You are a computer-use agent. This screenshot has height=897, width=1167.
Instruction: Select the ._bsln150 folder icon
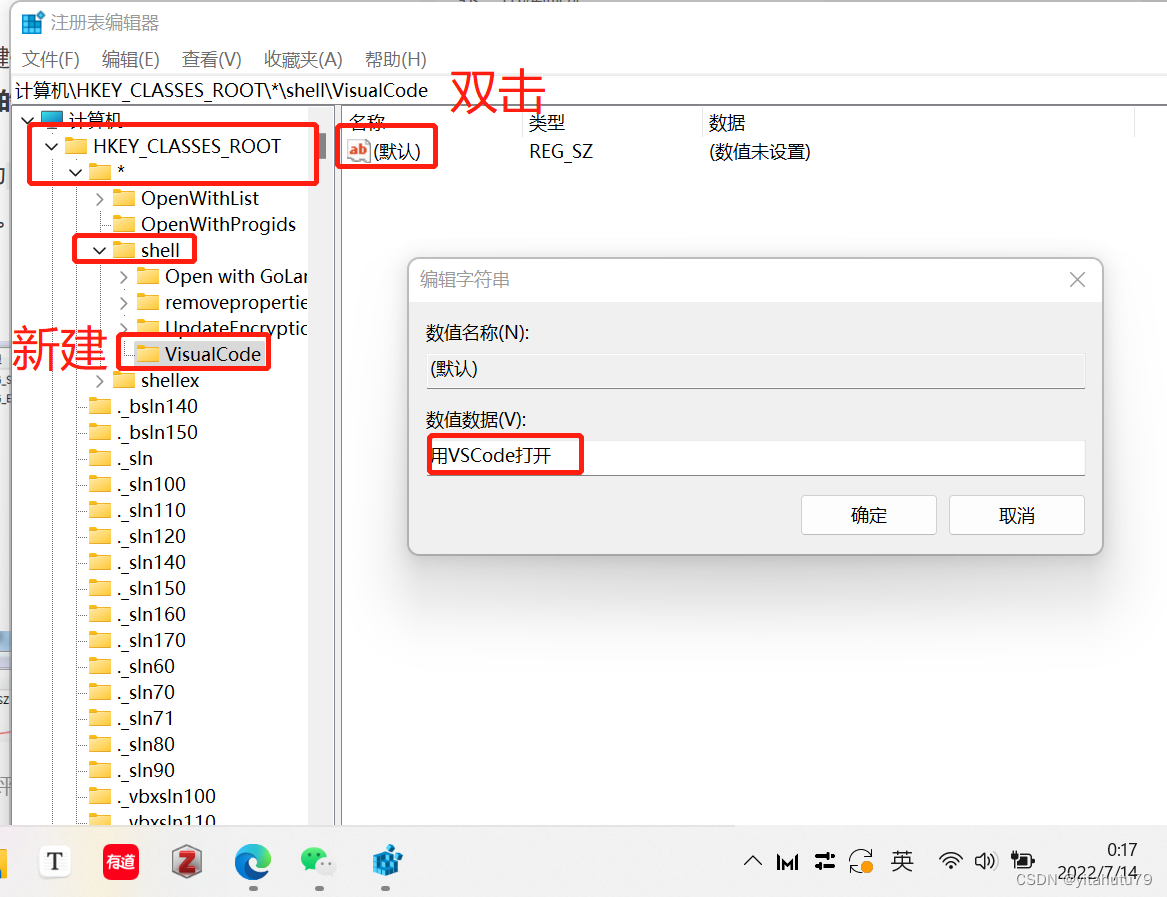[100, 432]
